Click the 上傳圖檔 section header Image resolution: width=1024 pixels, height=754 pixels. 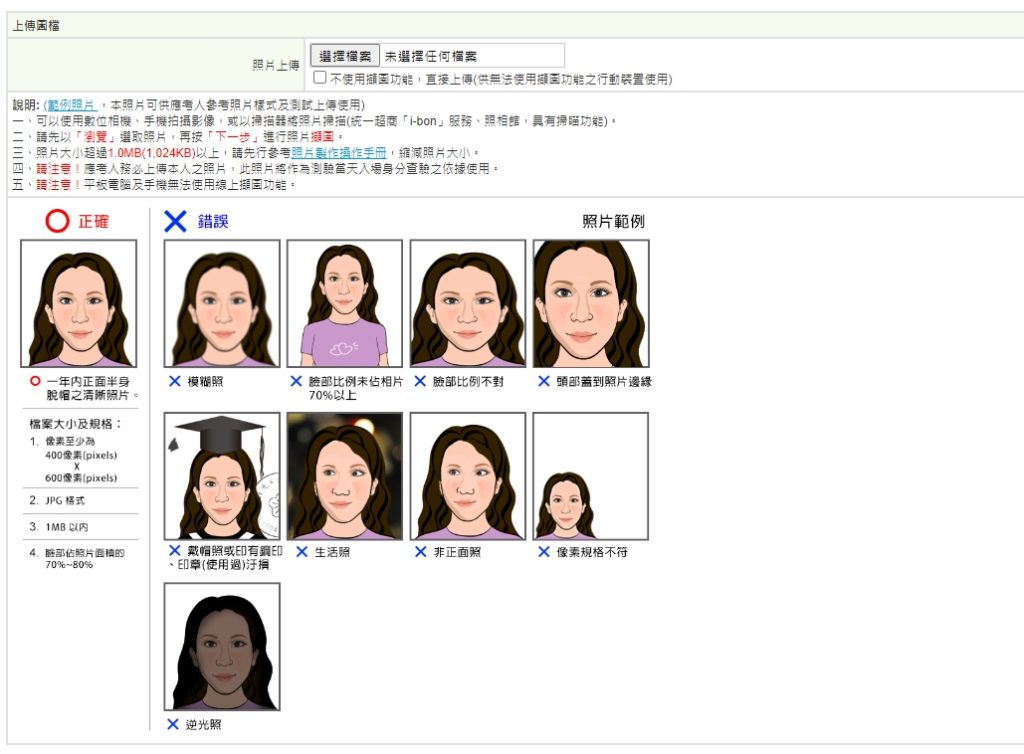coord(36,25)
